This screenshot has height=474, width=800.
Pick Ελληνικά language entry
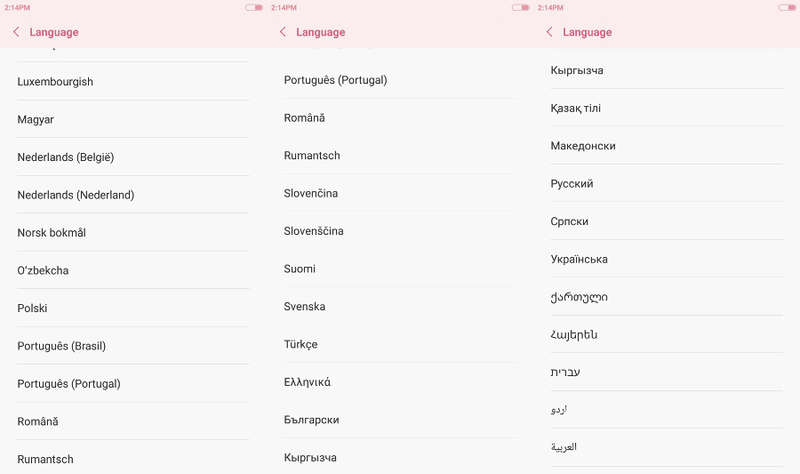[399, 382]
